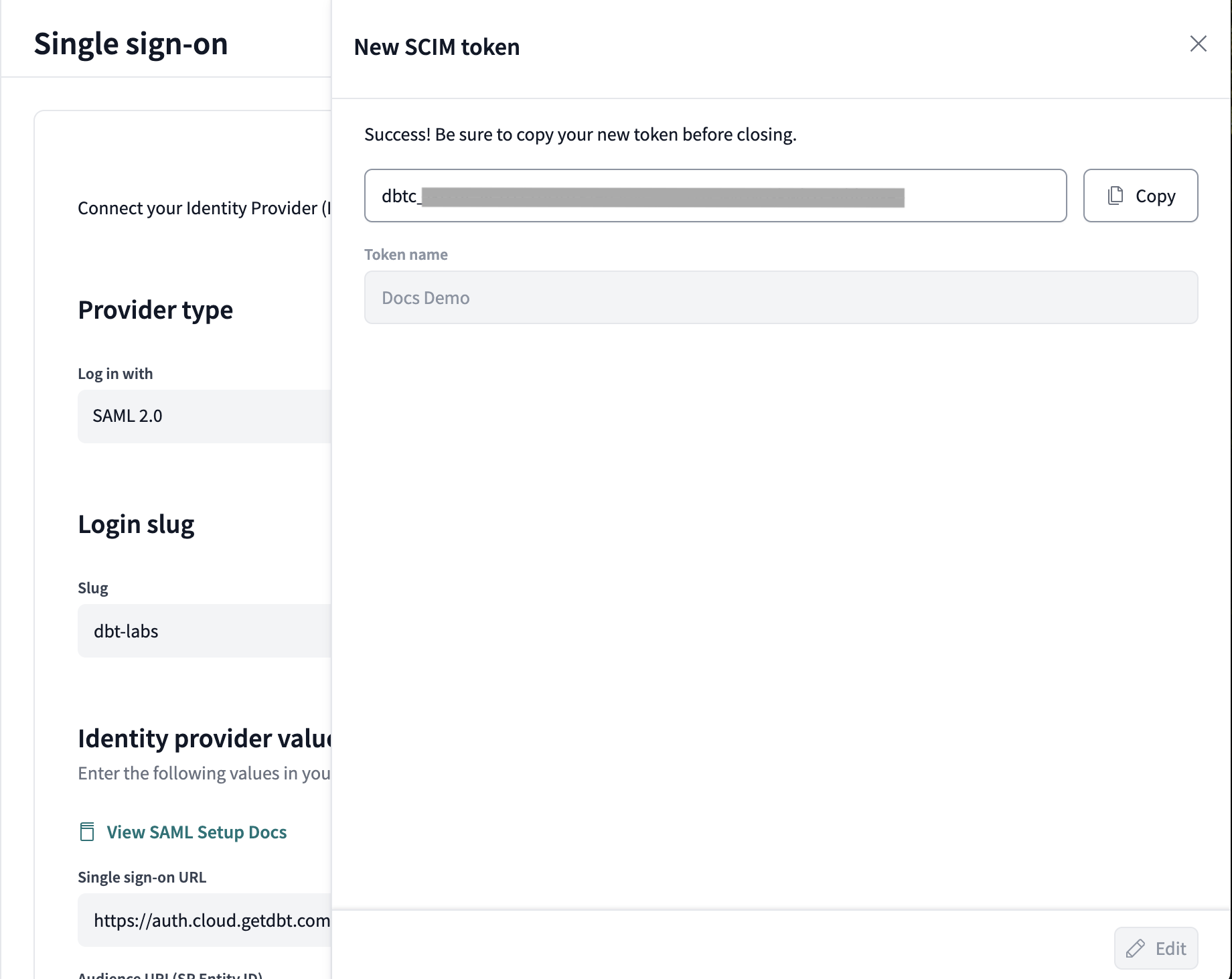The height and width of the screenshot is (979, 1232).
Task: Click the Token name label
Action: [x=406, y=254]
